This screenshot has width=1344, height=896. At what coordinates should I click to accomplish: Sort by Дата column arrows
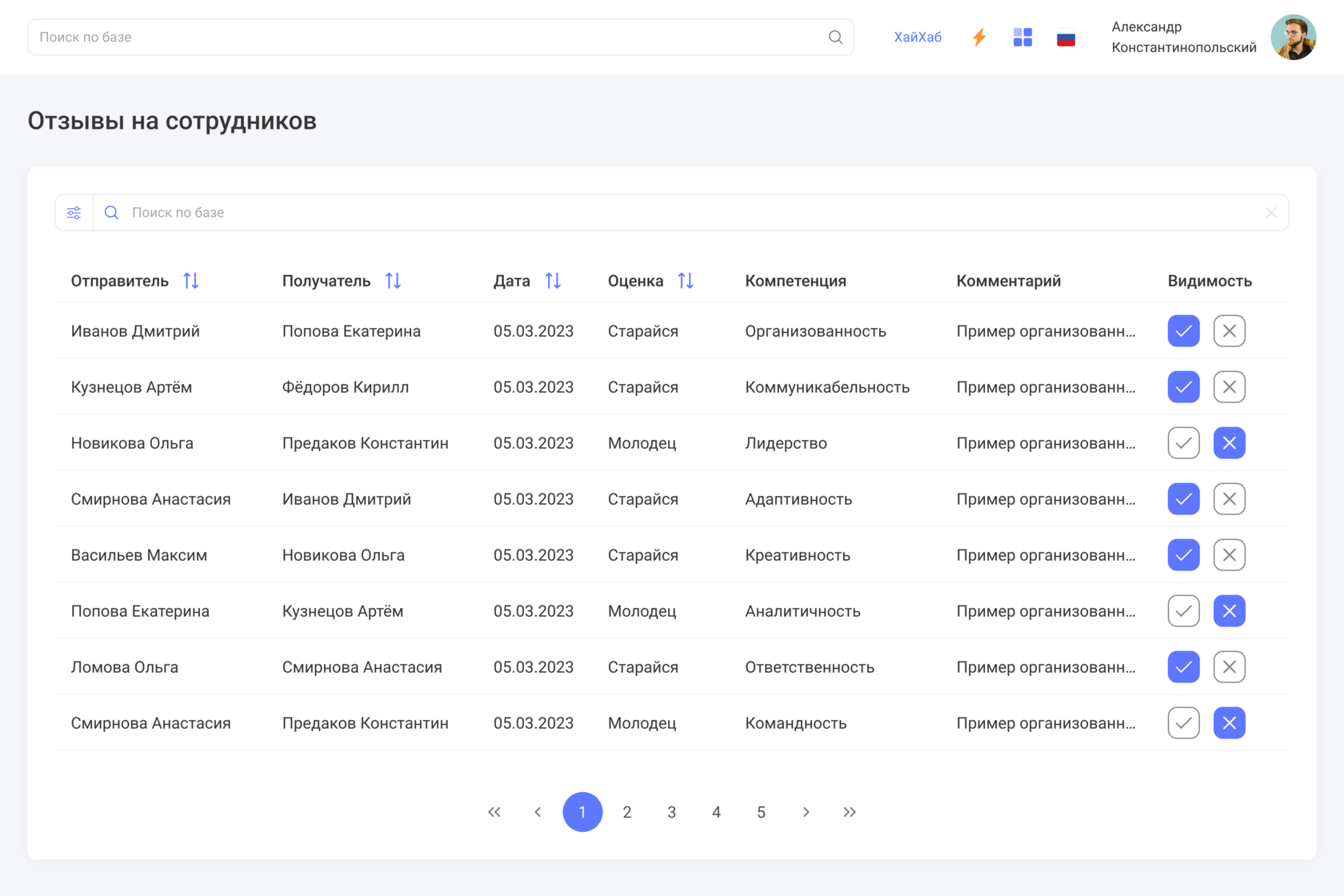click(553, 281)
